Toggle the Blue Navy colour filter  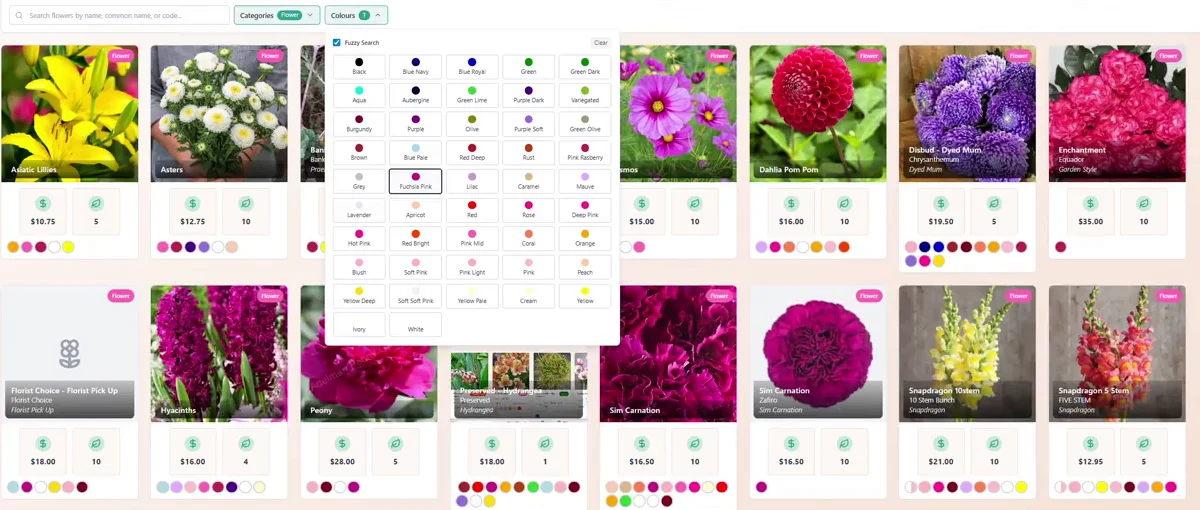coord(415,67)
